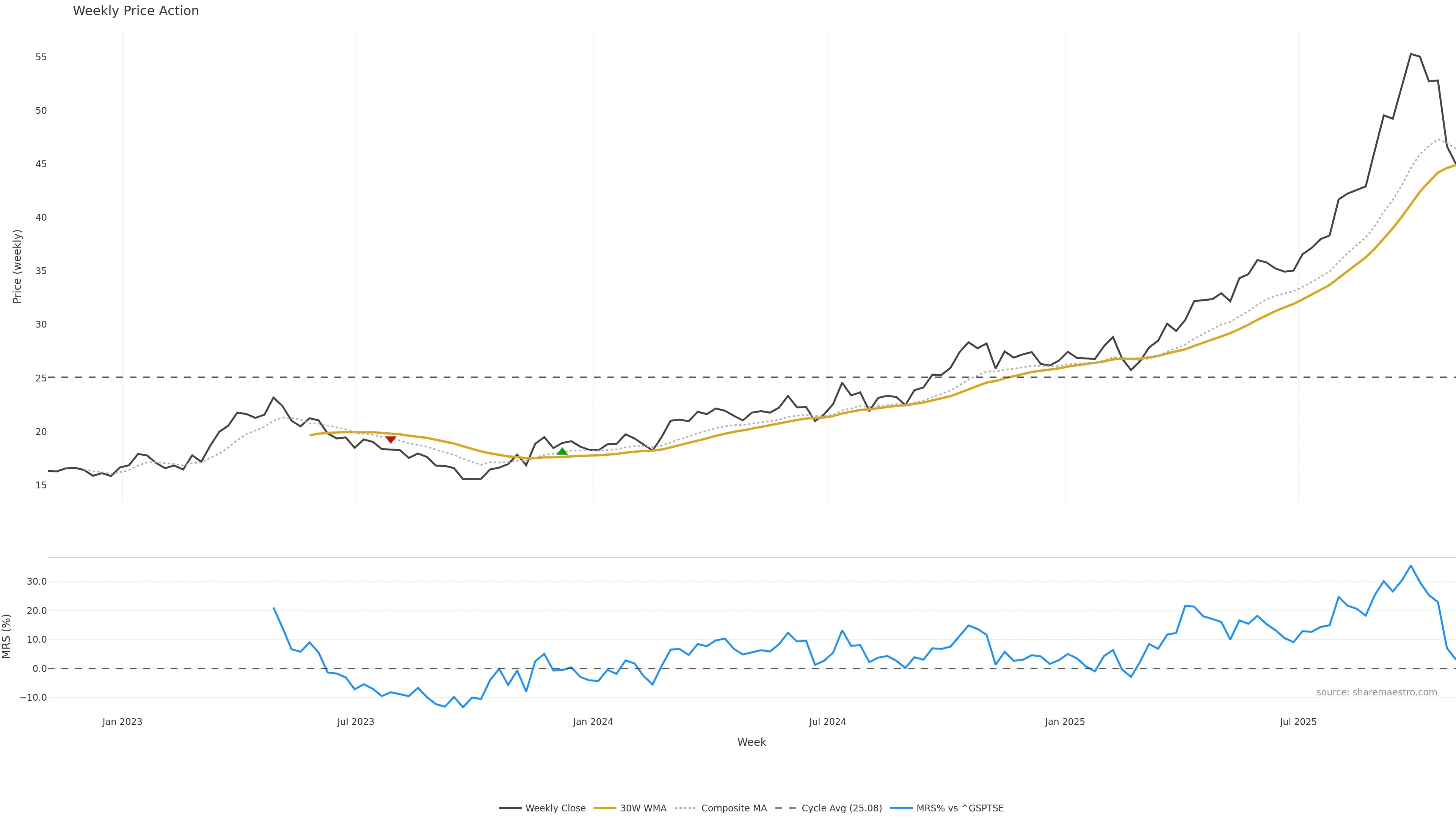Image resolution: width=1456 pixels, height=819 pixels.
Task: Click the −10.0 MRS axis tick label
Action: (x=33, y=698)
